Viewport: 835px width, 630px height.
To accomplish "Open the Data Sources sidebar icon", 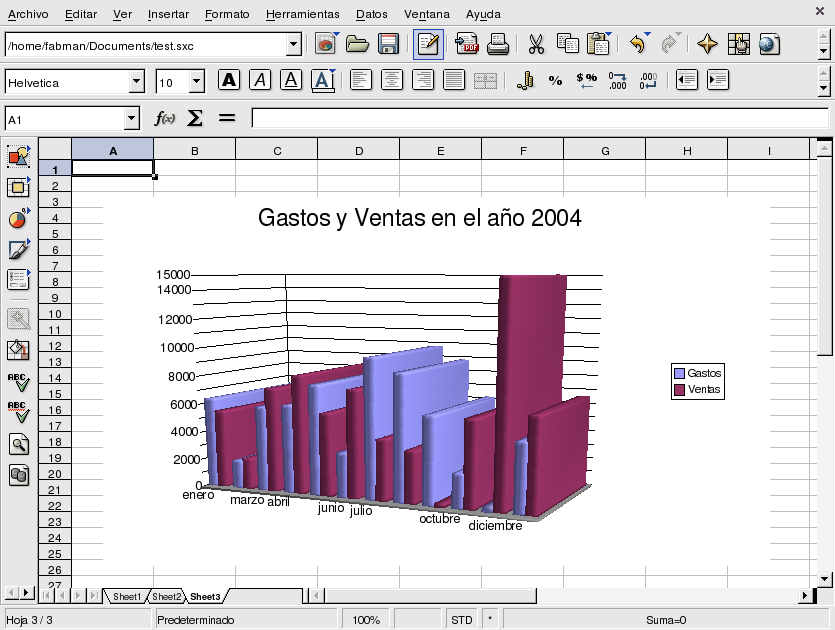I will [x=19, y=475].
